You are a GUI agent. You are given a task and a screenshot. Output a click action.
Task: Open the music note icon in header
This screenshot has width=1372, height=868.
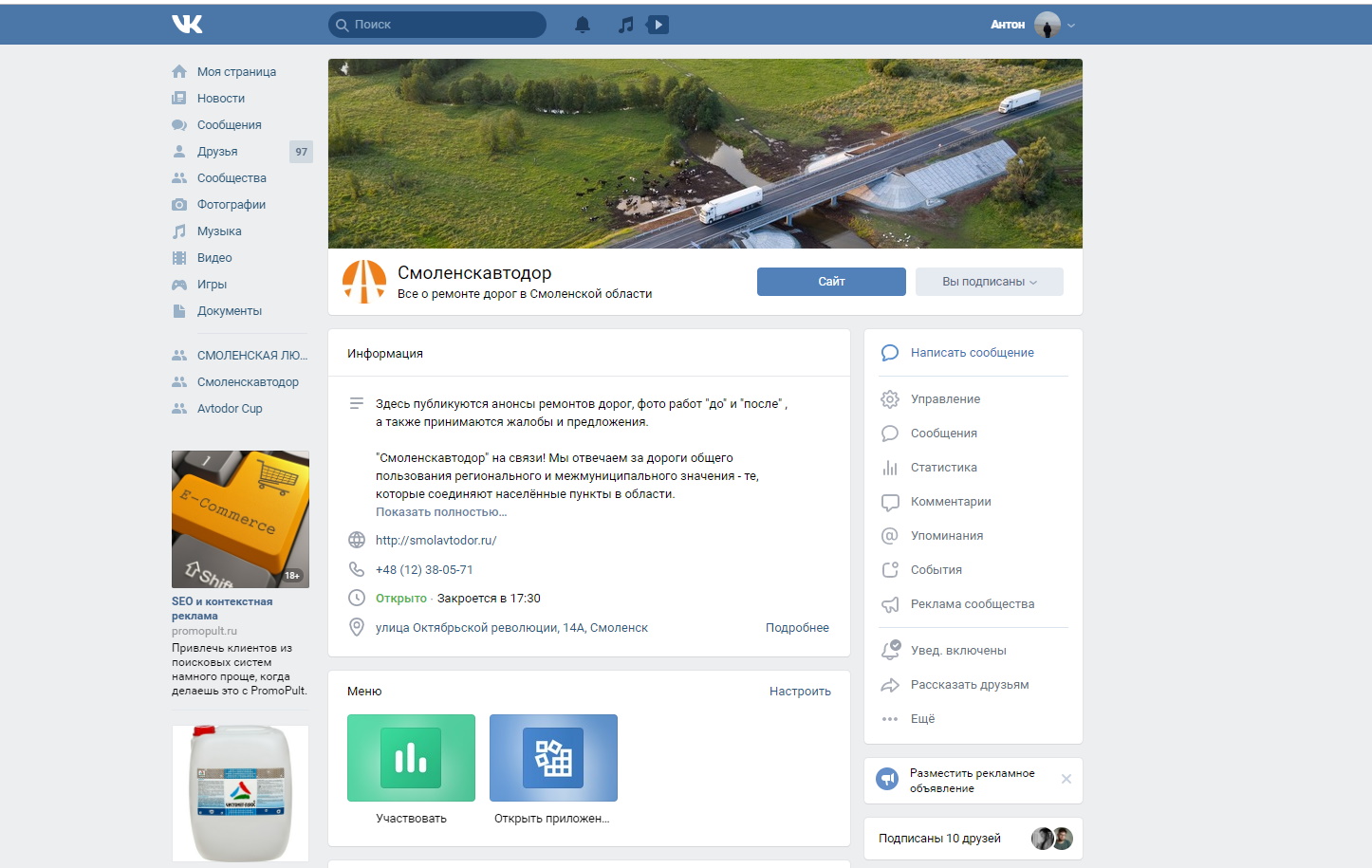625,25
